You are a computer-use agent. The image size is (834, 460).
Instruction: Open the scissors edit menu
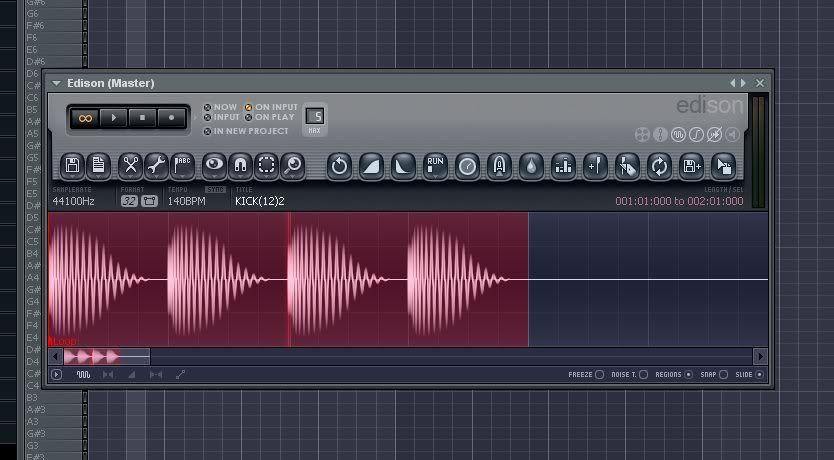click(130, 166)
